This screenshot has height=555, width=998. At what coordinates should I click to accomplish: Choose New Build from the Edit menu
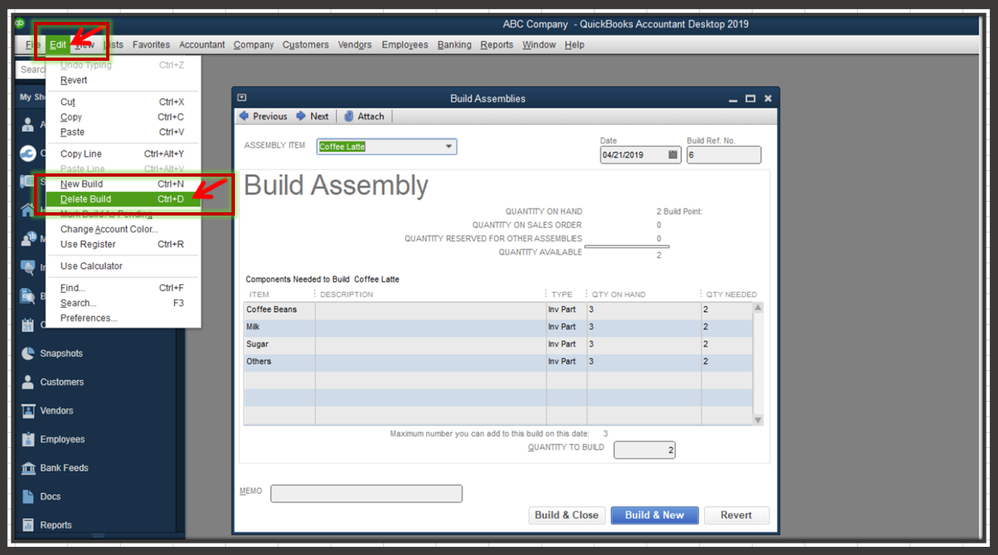122,184
